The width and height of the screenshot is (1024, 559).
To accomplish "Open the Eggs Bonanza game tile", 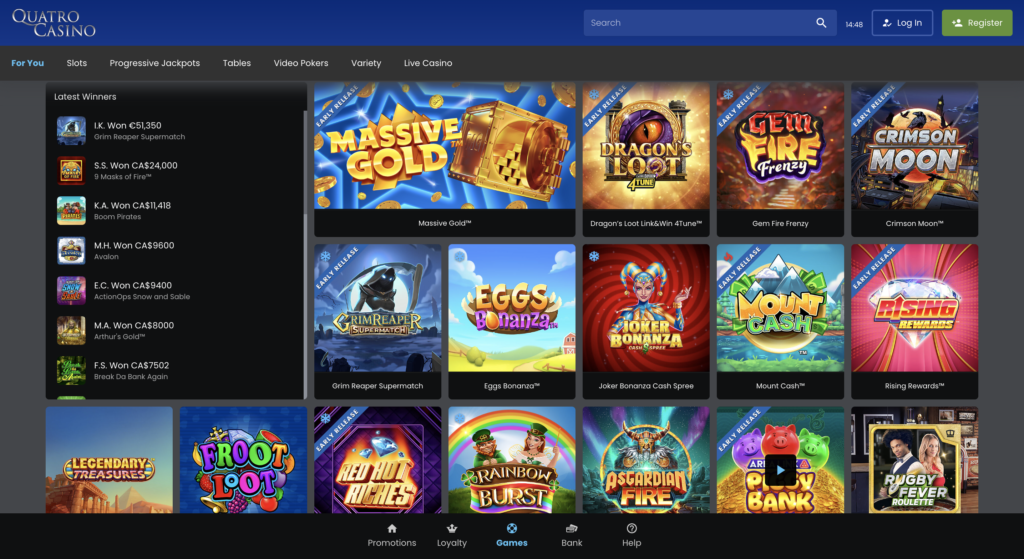I will tap(512, 321).
